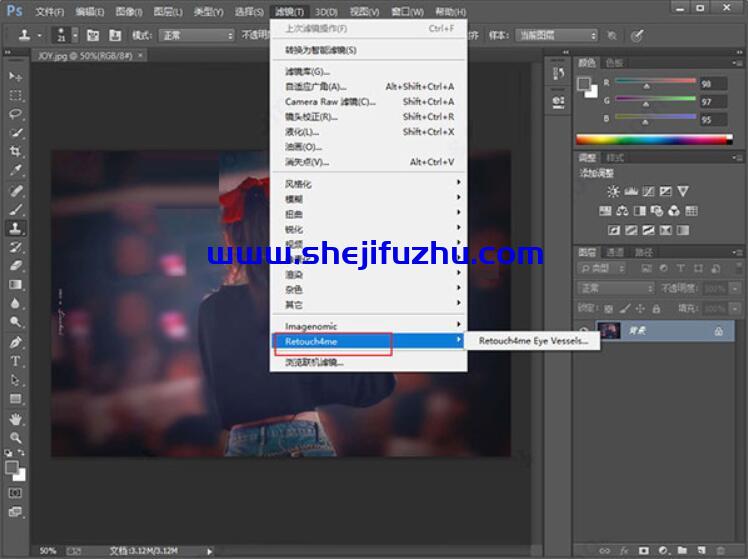Select the Dodge tool
This screenshot has width=748, height=559.
[15, 322]
